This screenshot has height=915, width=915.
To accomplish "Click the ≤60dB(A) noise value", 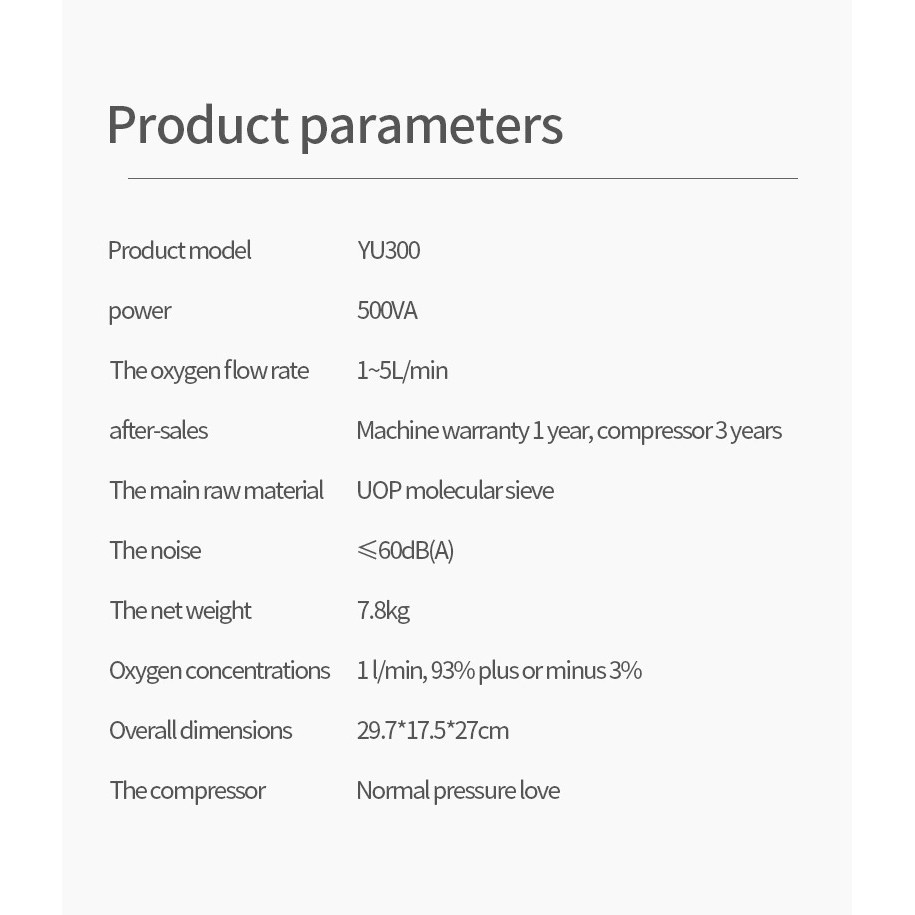I will click(x=405, y=551).
